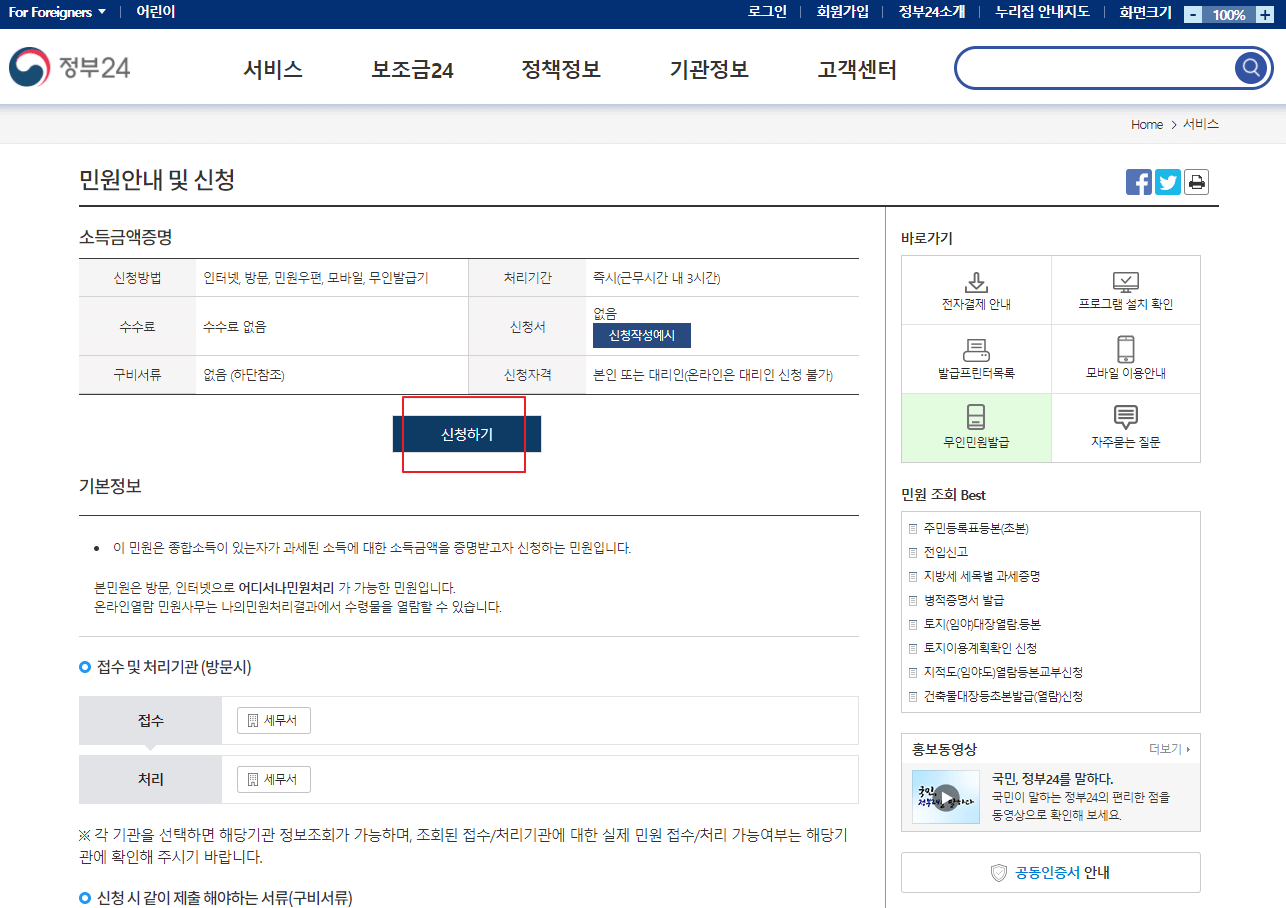
Task: Share page on Twitter
Action: click(1168, 182)
